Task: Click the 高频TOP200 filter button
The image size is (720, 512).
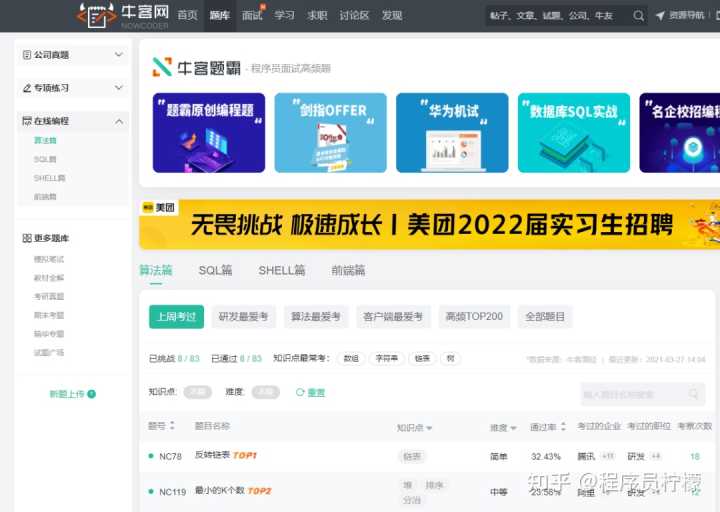Action: tap(474, 316)
